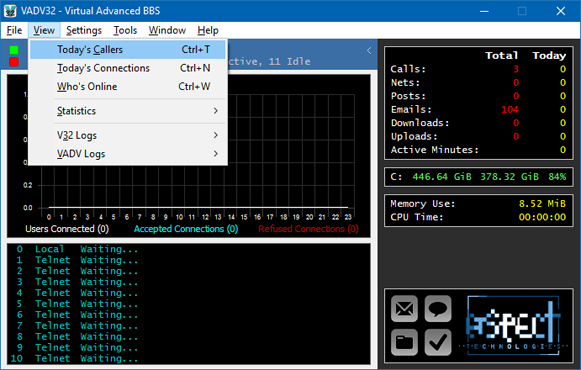Viewport: 581px width, 370px height.
Task: Expand the VADV Logs submenu arrow
Action: (x=216, y=153)
